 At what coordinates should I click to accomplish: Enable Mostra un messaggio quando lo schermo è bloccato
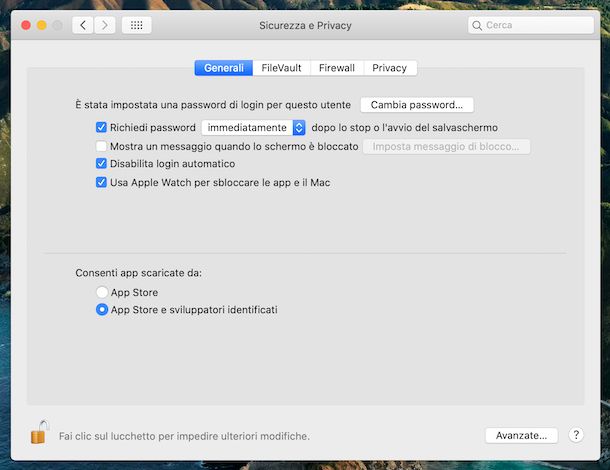[x=101, y=146]
